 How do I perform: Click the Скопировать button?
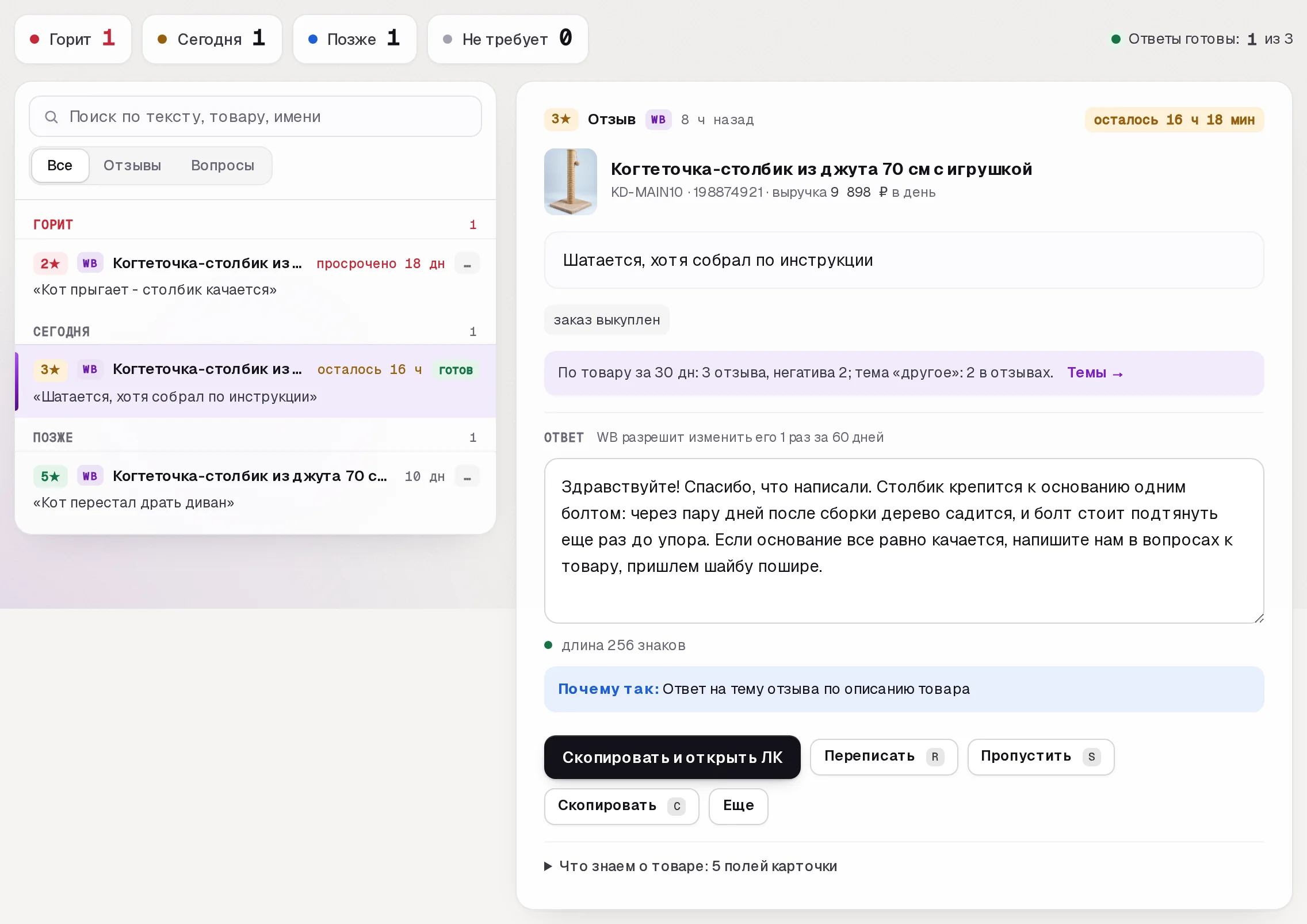[621, 805]
